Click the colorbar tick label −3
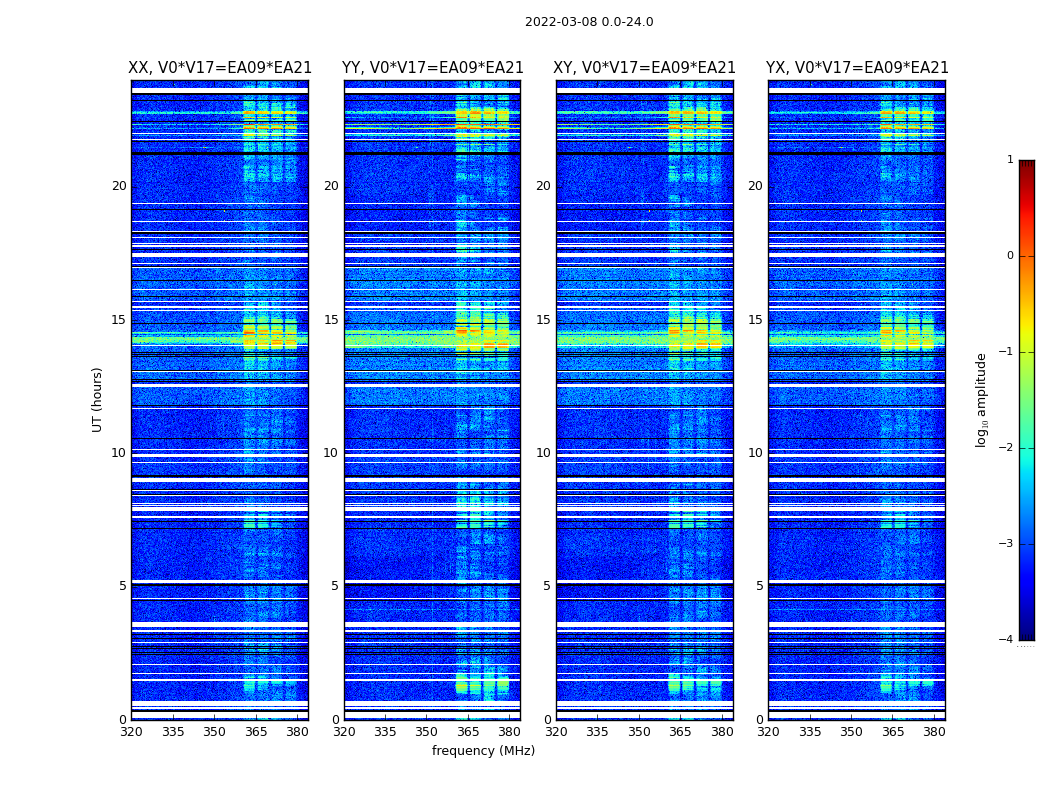Screen dimensions: 1050x800 (x=1006, y=544)
